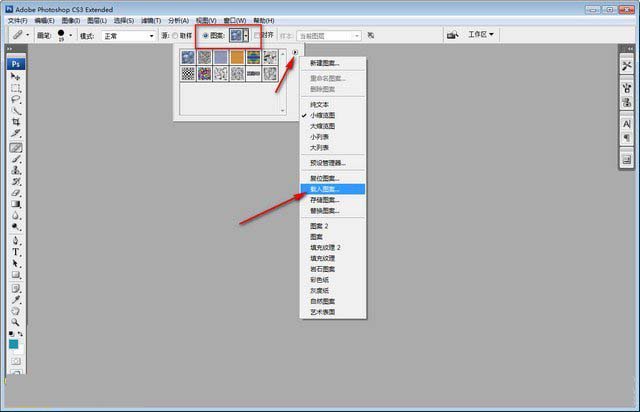
Task: Select the Rectangular Marquee tool
Action: click(16, 88)
